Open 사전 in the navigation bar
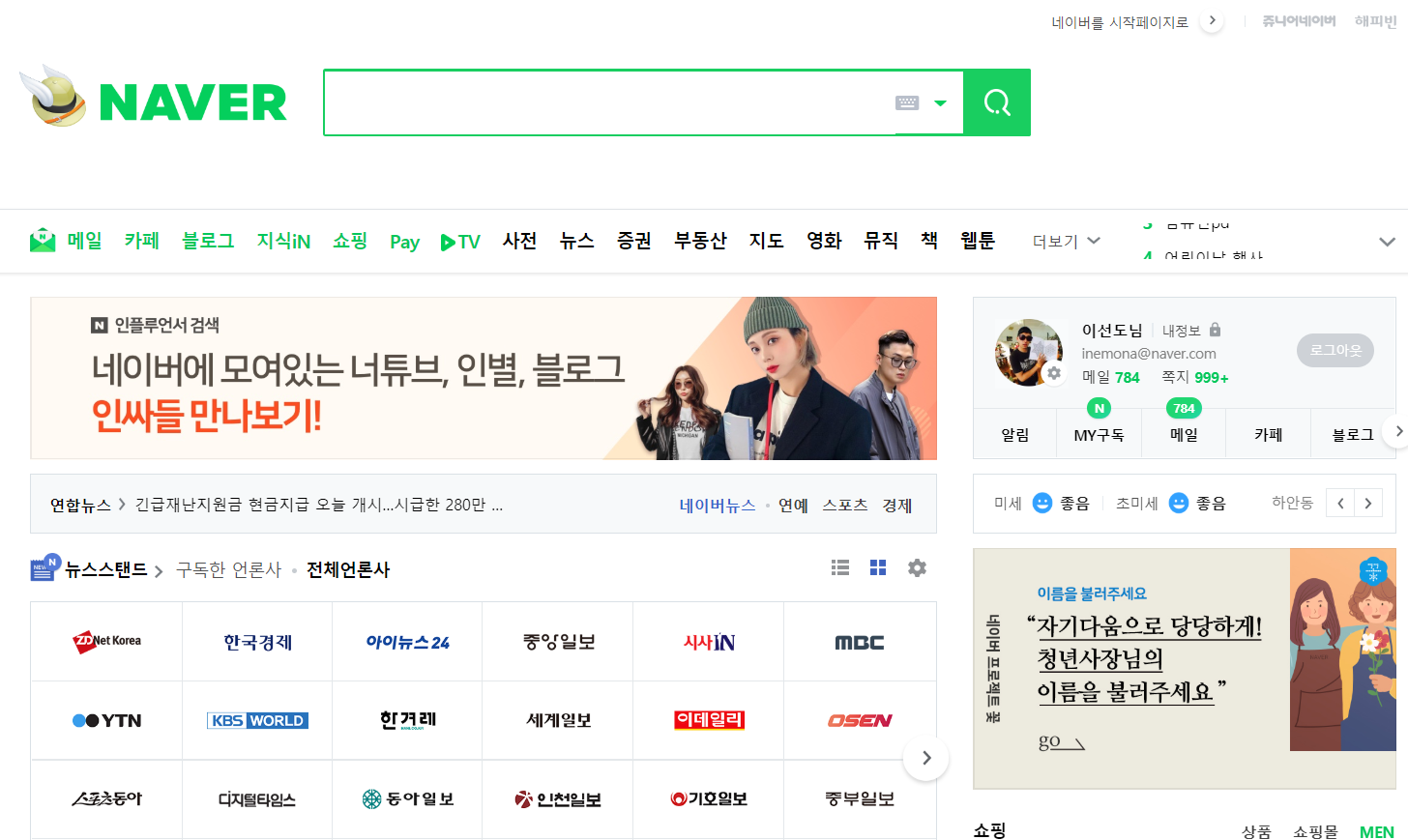This screenshot has height=840, width=1408. tap(519, 241)
